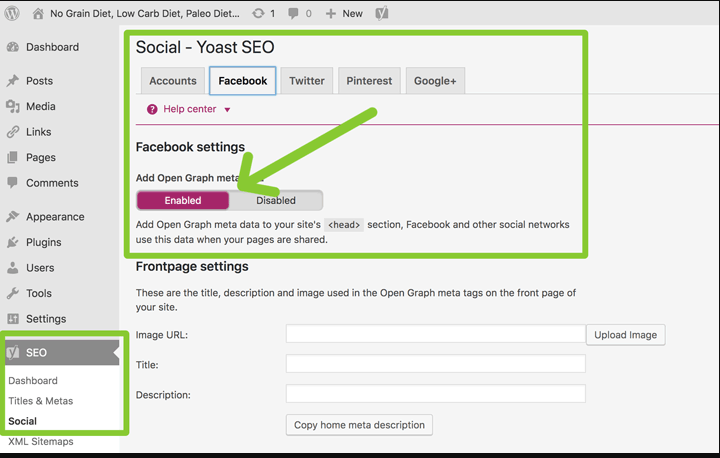Switch to the Twitter tab
This screenshot has height=458, width=720.
pos(306,81)
